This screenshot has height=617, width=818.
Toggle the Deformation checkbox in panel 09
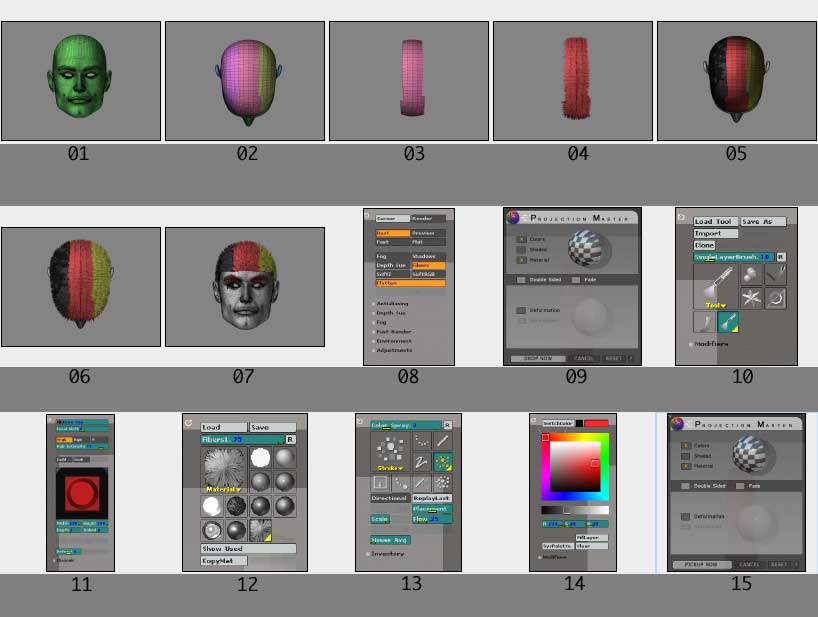coord(521,310)
